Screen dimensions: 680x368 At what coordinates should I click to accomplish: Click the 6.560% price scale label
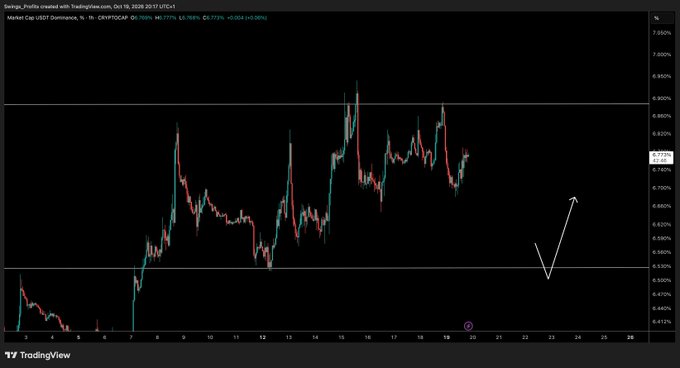pyautogui.click(x=662, y=252)
